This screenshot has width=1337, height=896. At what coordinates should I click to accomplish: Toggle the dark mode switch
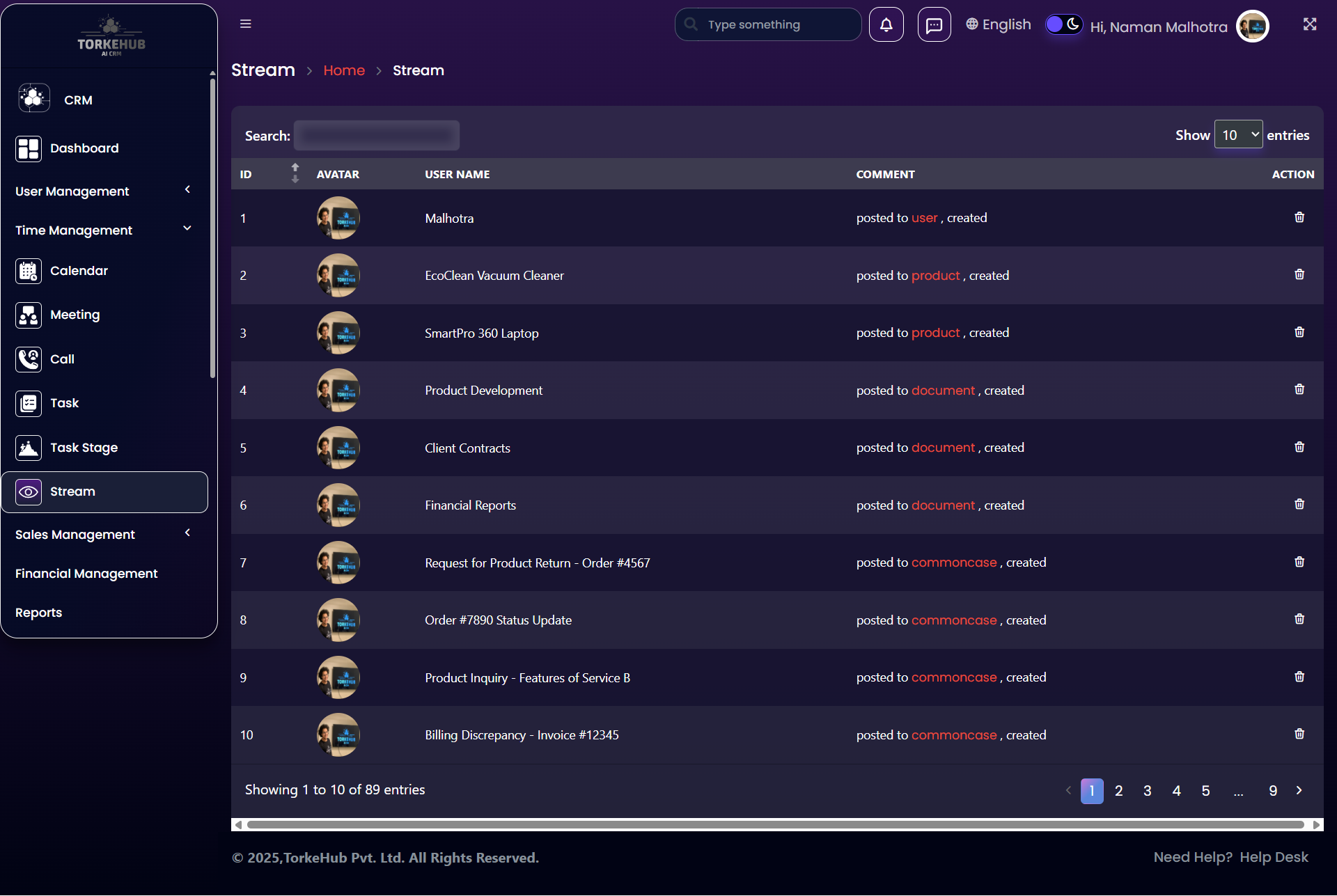(x=1063, y=25)
